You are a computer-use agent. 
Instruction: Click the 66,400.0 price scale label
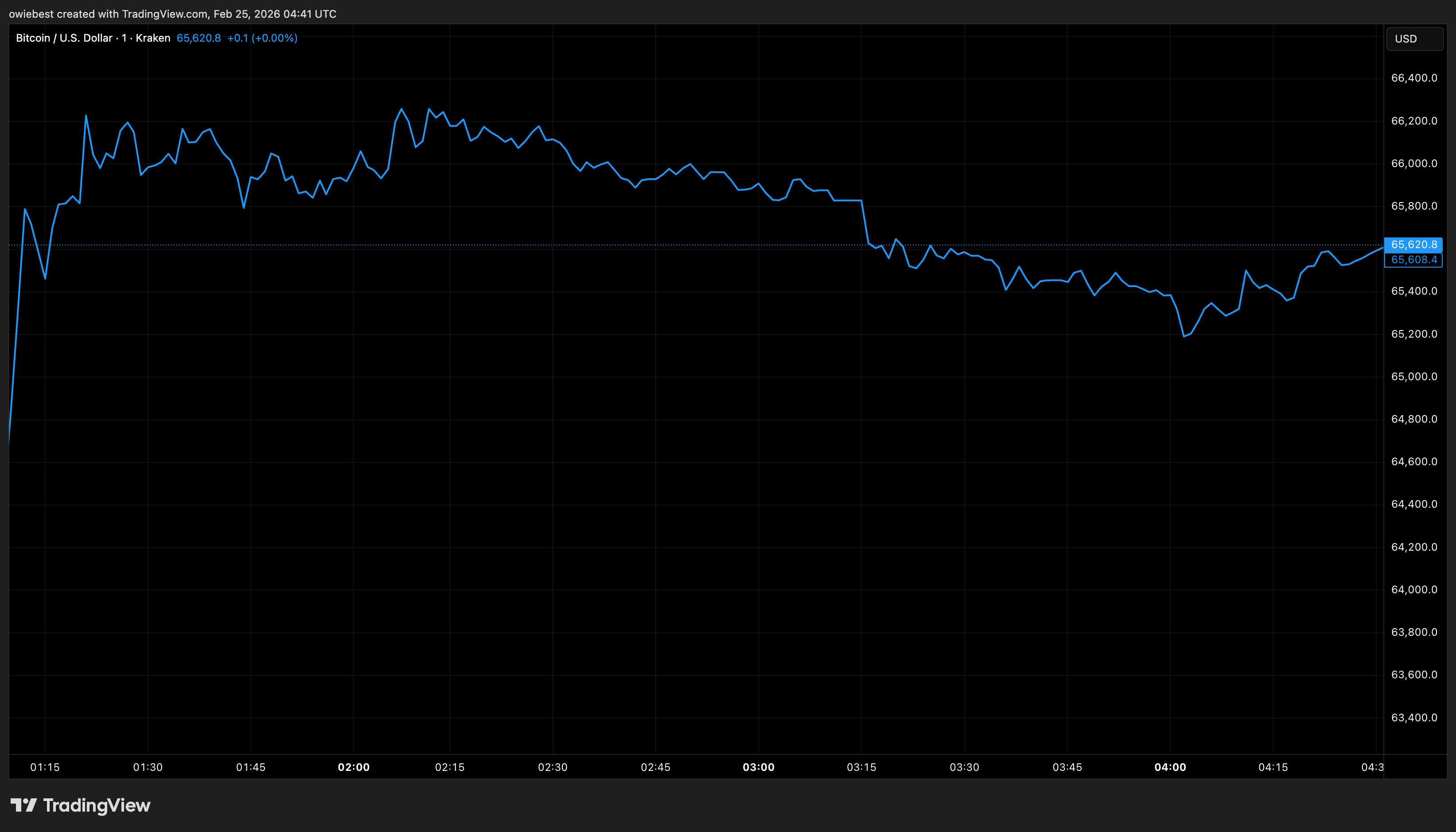pos(1414,78)
